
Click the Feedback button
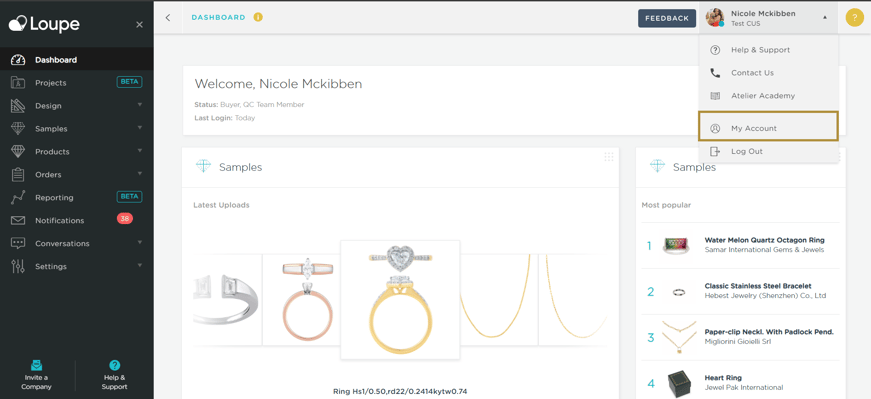pyautogui.click(x=667, y=18)
